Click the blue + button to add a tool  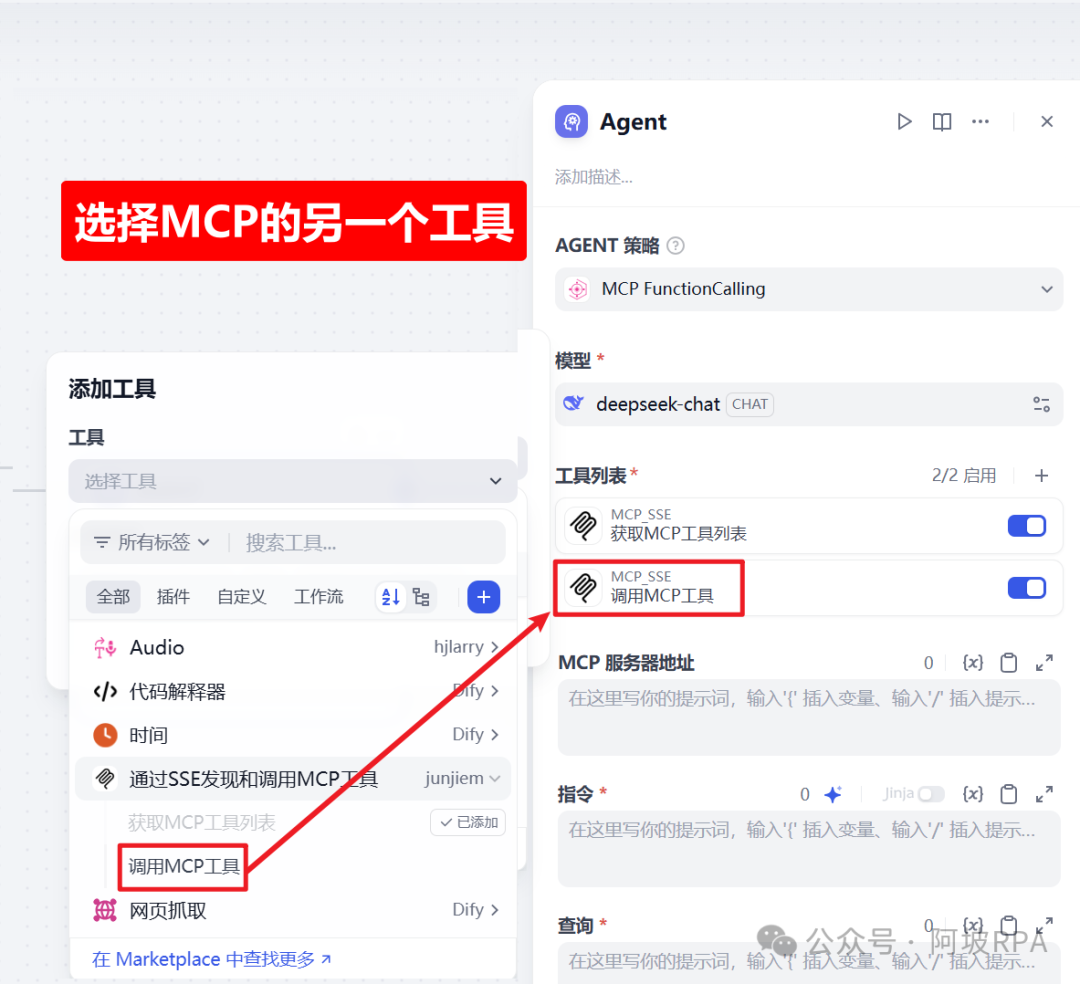tap(483, 596)
